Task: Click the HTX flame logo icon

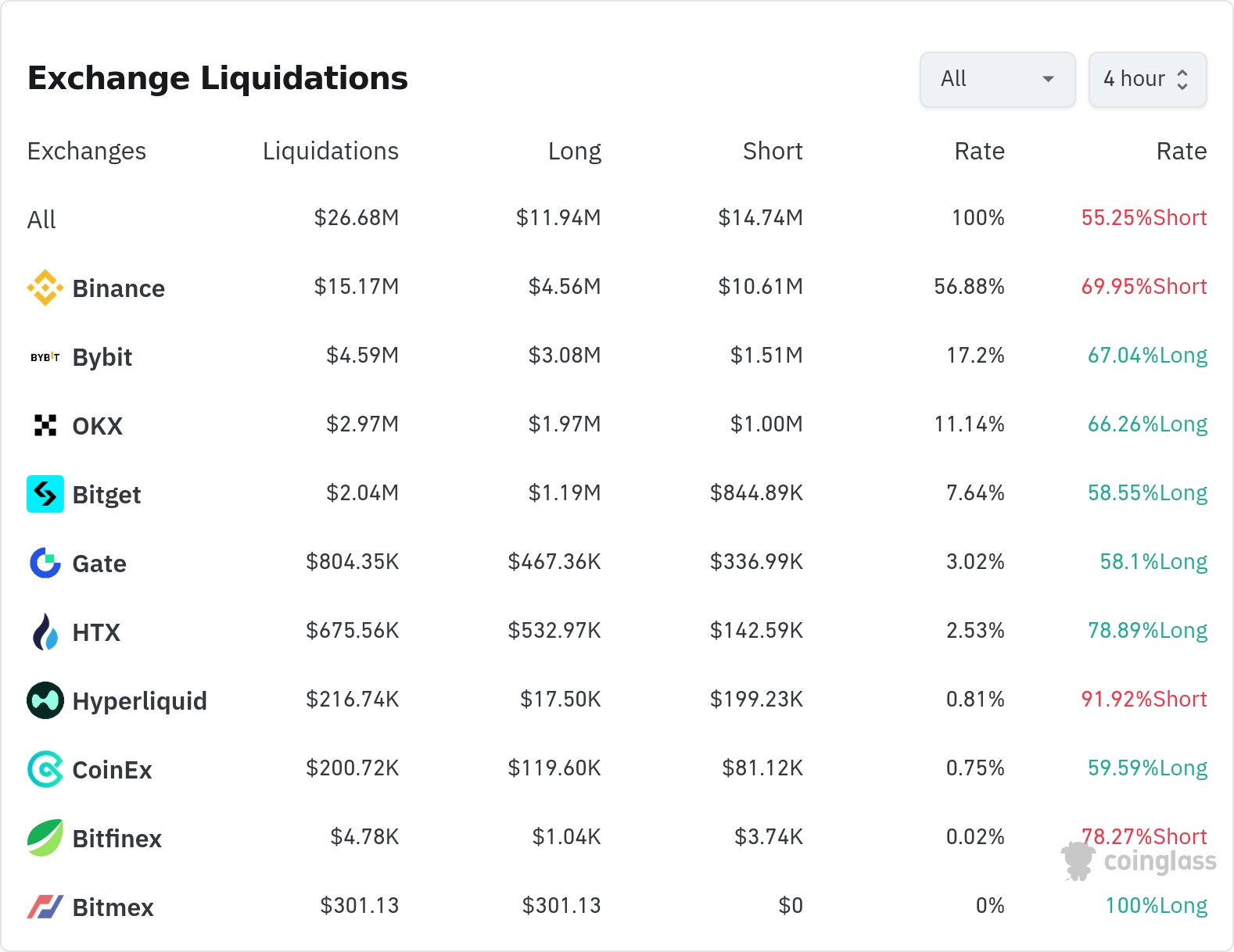Action: [45, 632]
